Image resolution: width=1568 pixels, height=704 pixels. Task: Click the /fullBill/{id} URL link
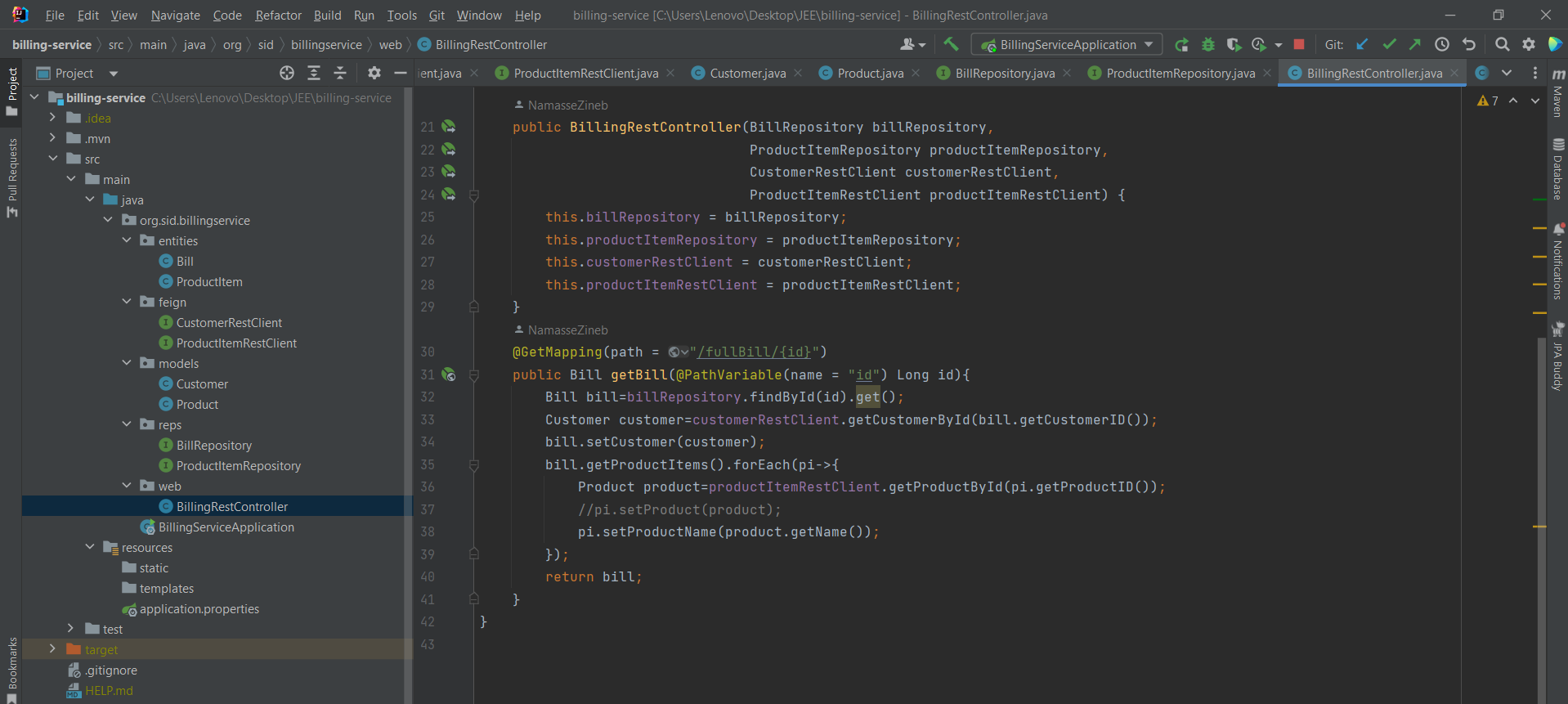[x=754, y=352]
